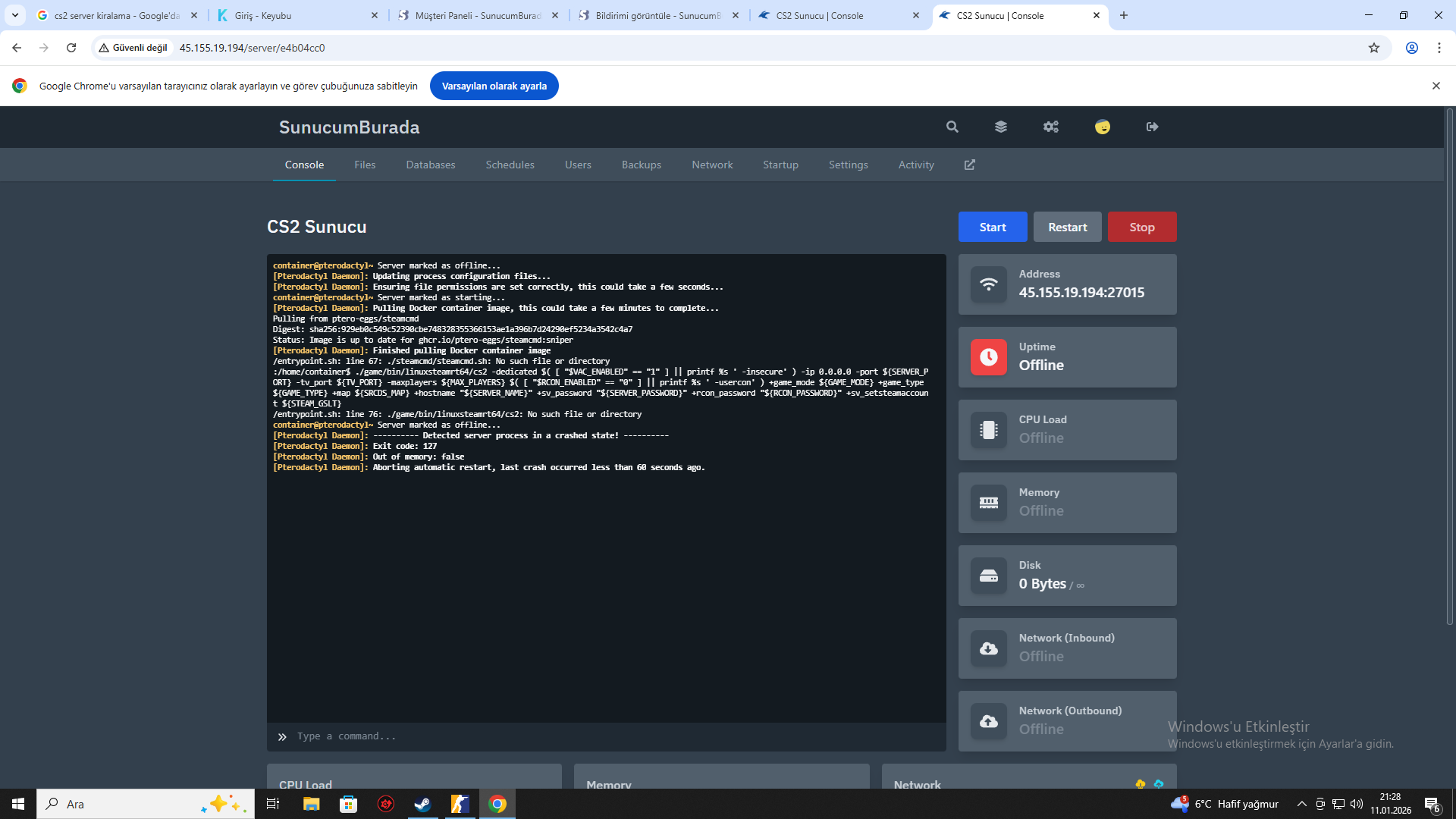Click the browser address bar URL

tap(253, 48)
